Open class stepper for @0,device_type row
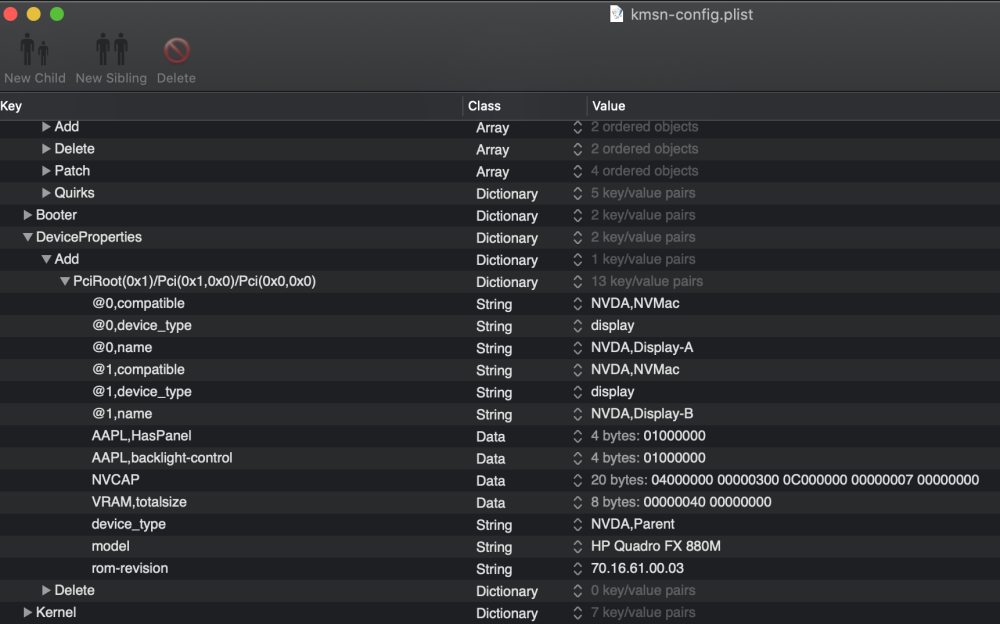1000x624 pixels. [577, 326]
